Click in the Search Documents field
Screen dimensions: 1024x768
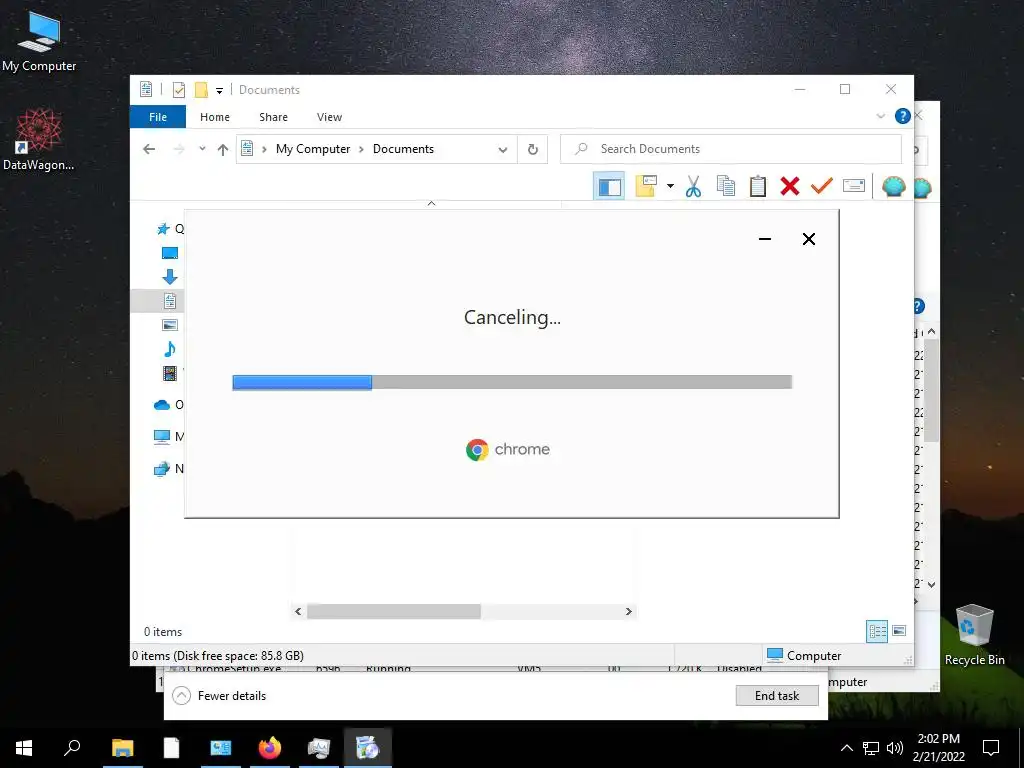(731, 149)
